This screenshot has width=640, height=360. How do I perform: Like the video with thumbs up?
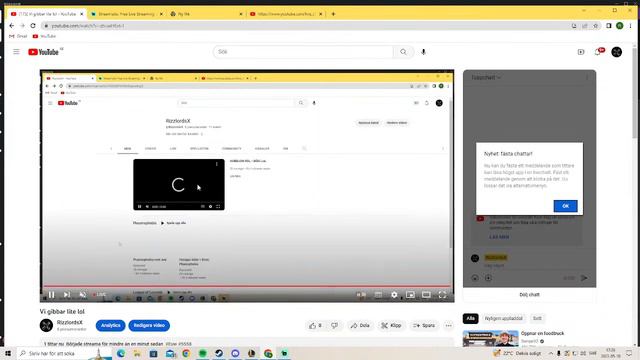[315, 325]
